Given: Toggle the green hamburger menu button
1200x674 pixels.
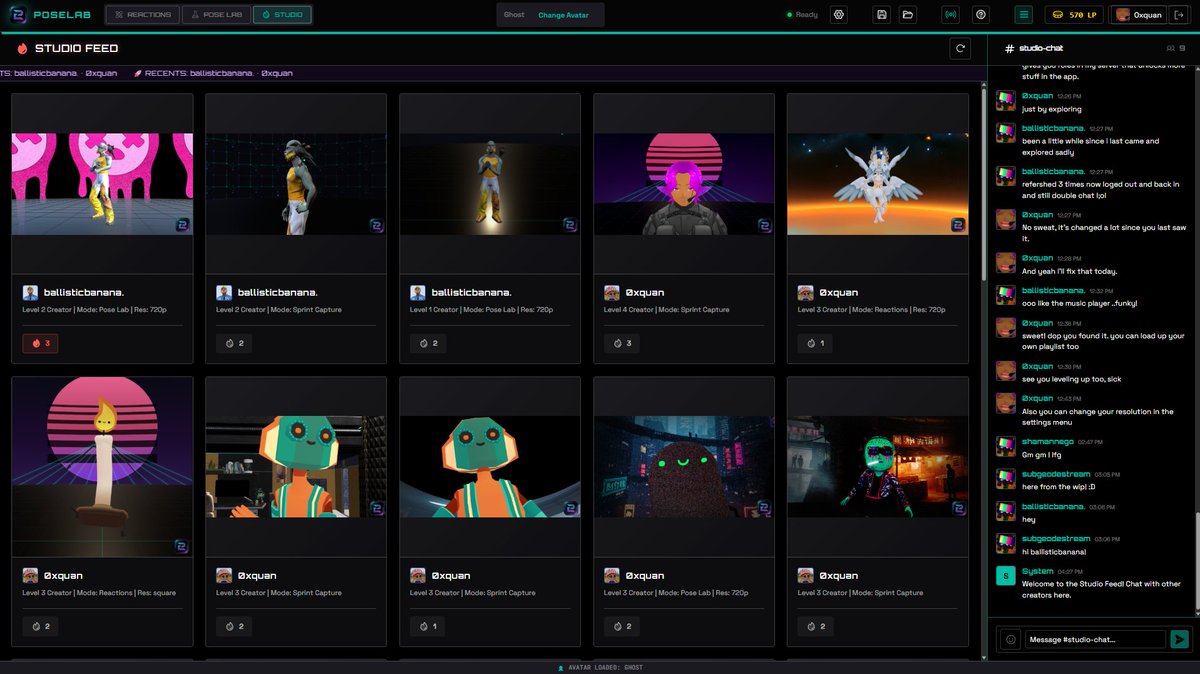Looking at the screenshot, I should coord(1023,15).
